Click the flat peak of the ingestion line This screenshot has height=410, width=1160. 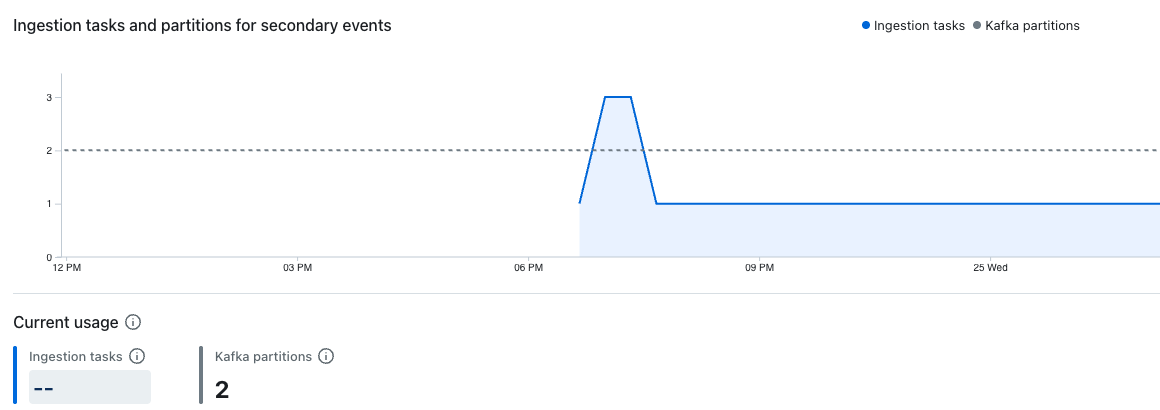coord(618,97)
